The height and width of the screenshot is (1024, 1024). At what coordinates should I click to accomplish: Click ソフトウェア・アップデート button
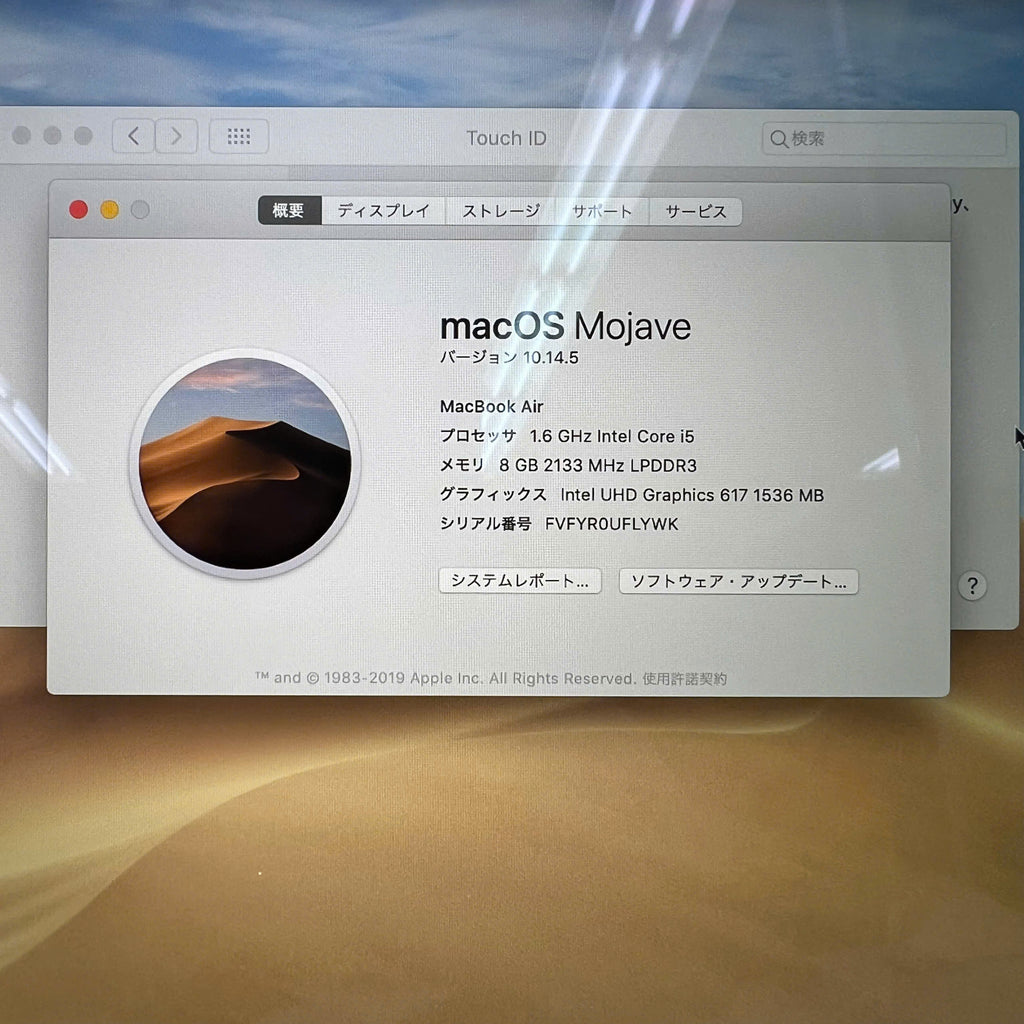[x=739, y=581]
